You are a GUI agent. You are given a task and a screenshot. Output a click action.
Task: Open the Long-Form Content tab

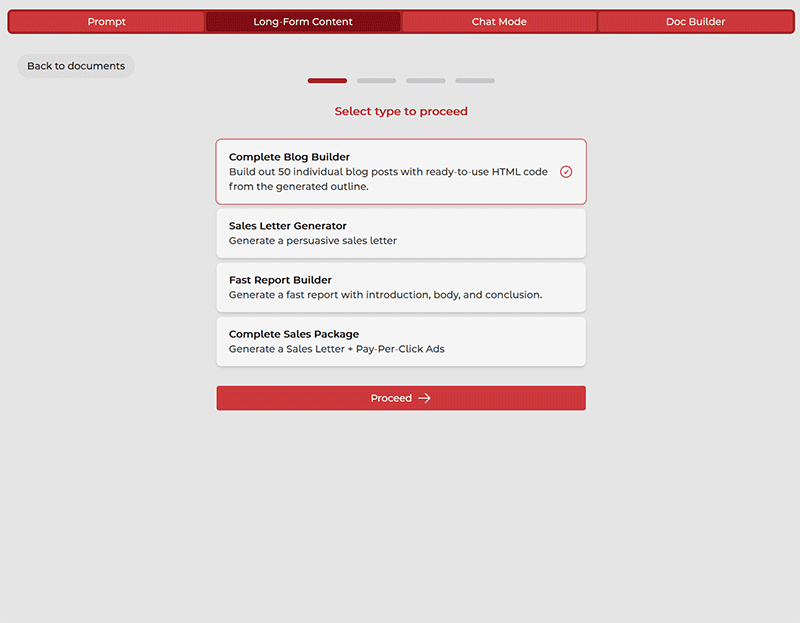click(x=303, y=22)
